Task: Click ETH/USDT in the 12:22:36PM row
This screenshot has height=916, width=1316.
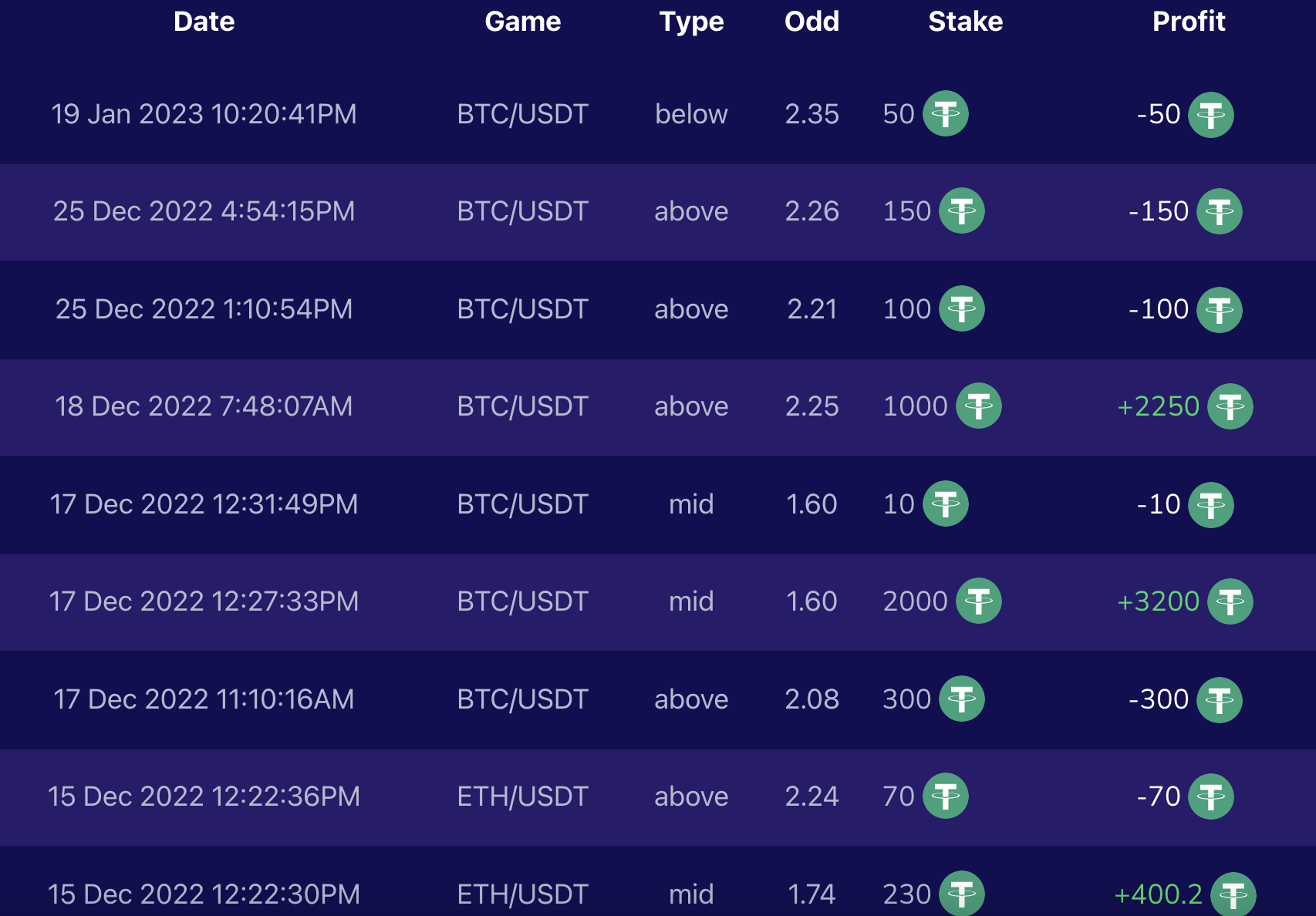Action: [523, 796]
